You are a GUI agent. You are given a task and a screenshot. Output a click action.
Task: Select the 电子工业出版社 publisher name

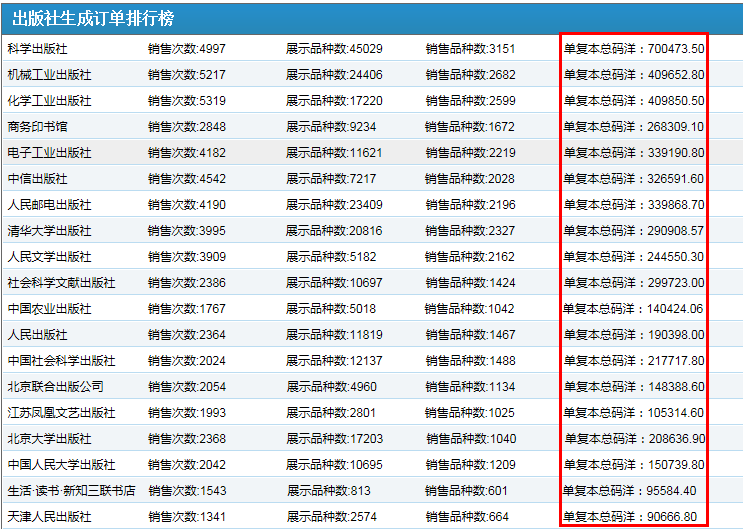(x=50, y=153)
